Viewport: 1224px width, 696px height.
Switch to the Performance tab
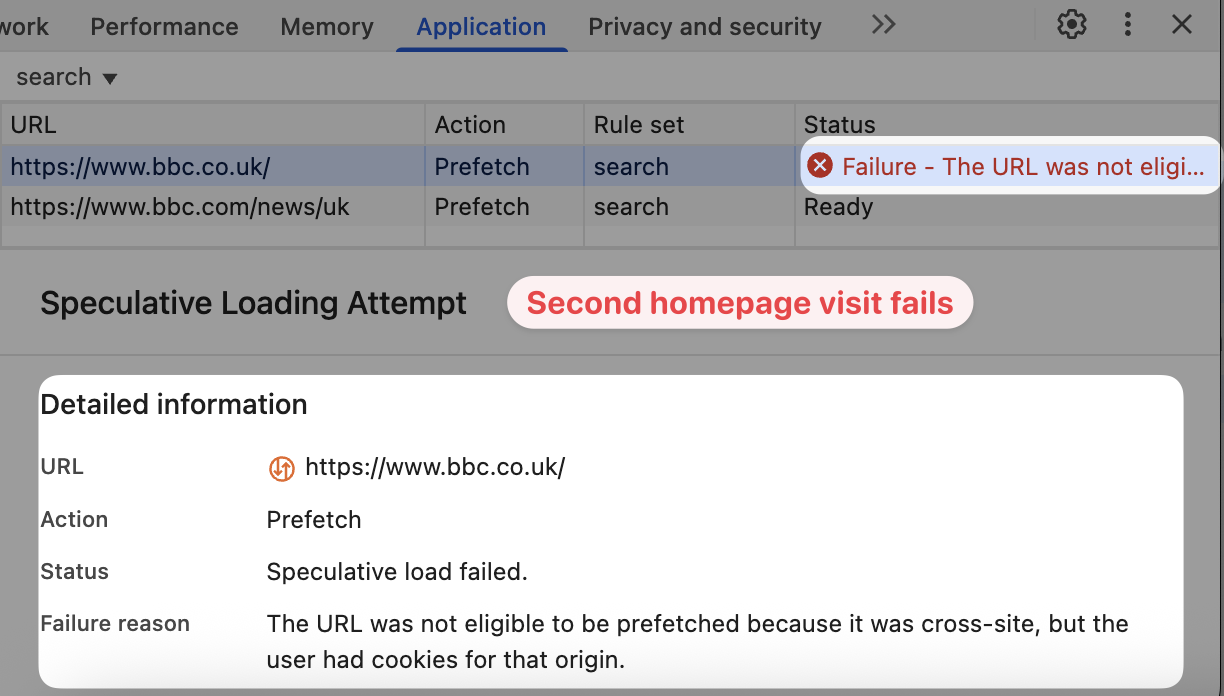click(165, 27)
